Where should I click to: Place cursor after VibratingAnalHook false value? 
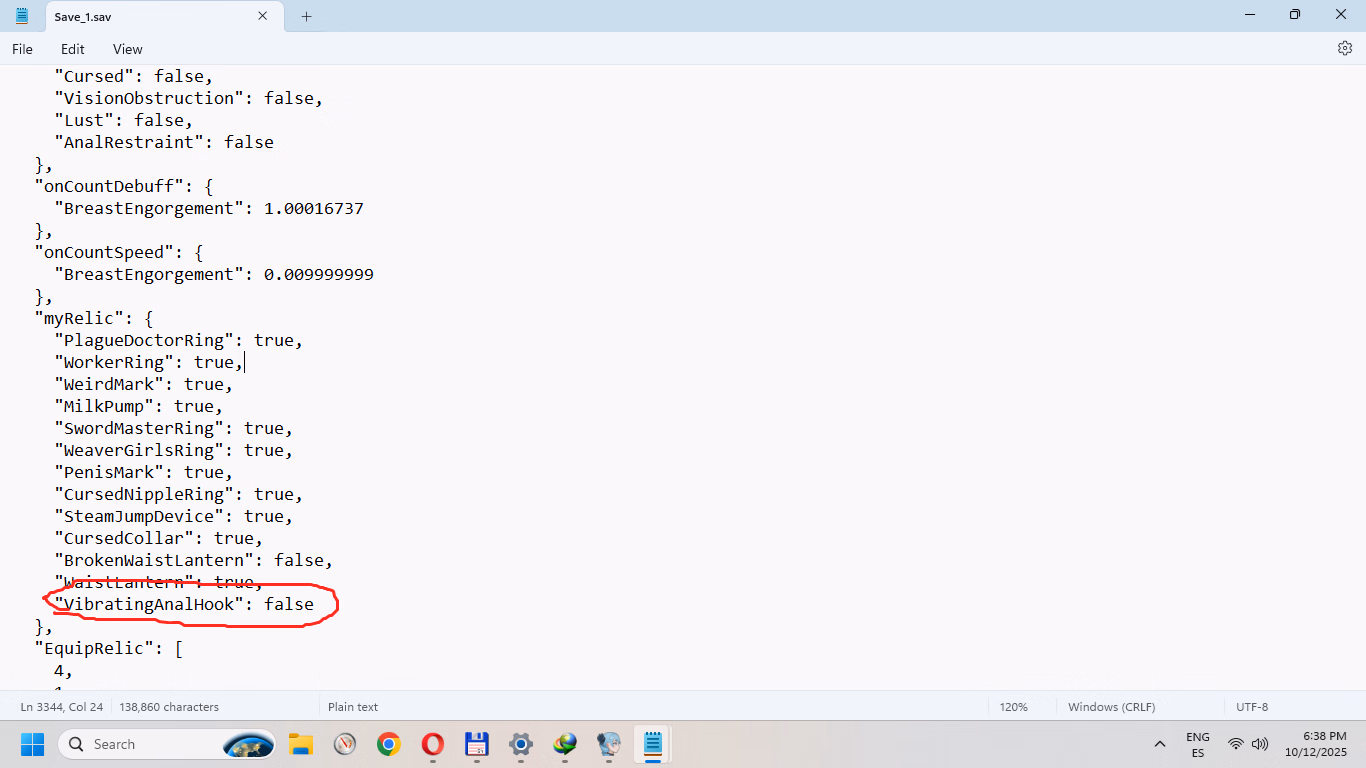point(315,605)
